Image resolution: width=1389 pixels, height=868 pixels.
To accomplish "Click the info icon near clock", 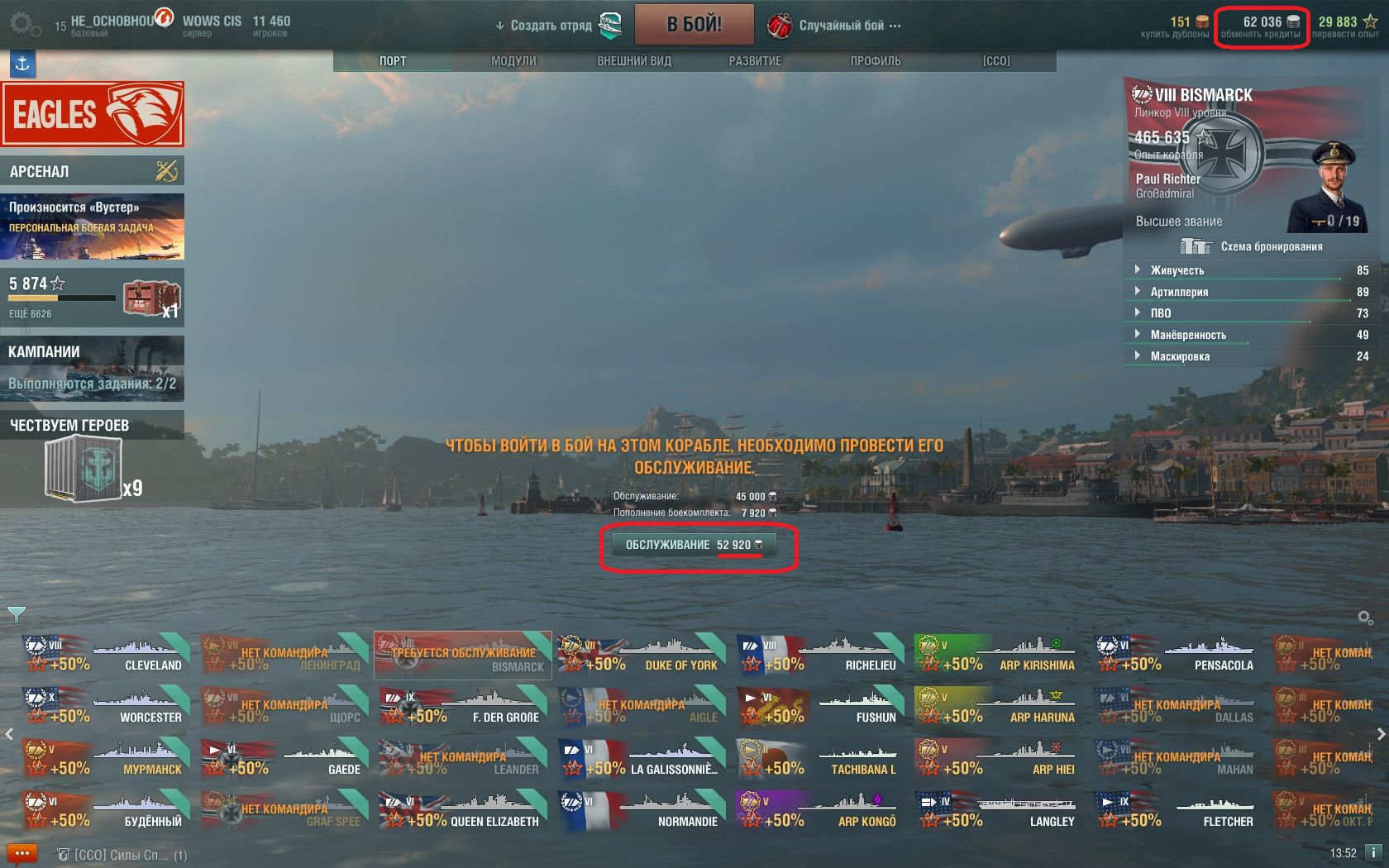I will 1372,852.
